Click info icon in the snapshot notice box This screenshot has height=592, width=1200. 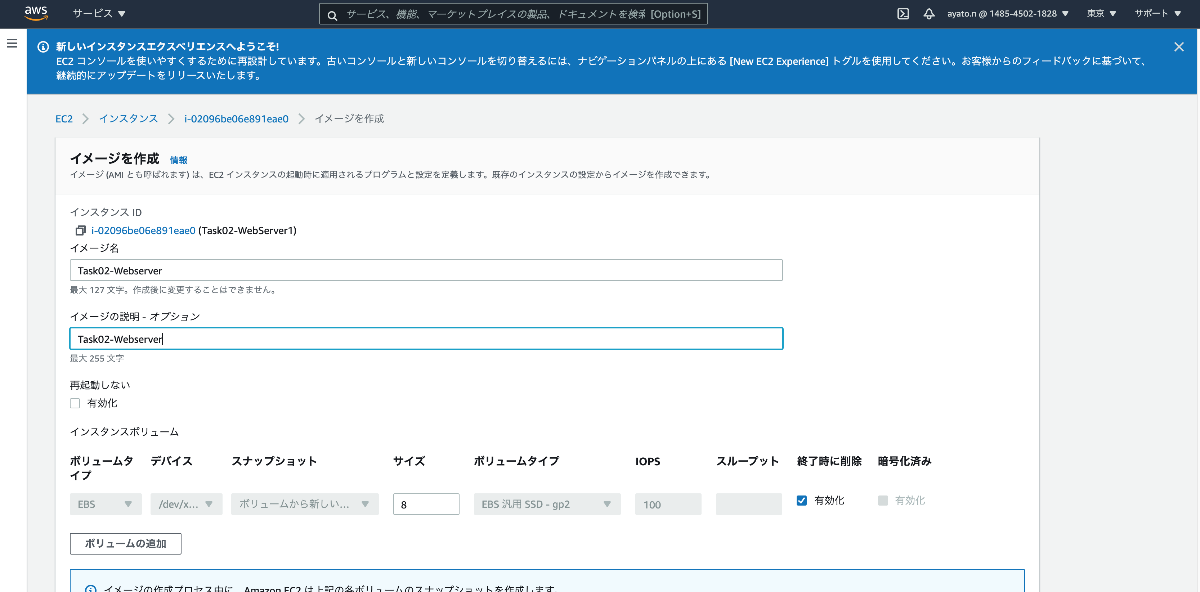tap(91, 590)
